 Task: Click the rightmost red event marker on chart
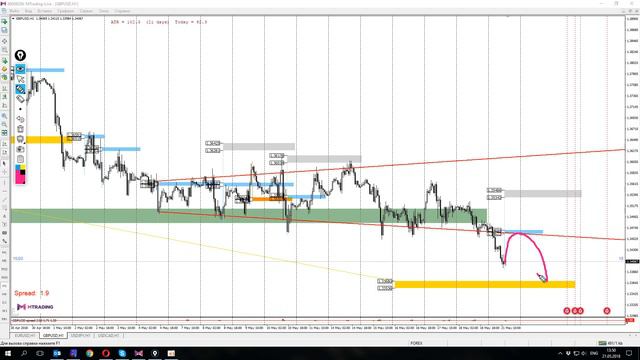(x=607, y=311)
